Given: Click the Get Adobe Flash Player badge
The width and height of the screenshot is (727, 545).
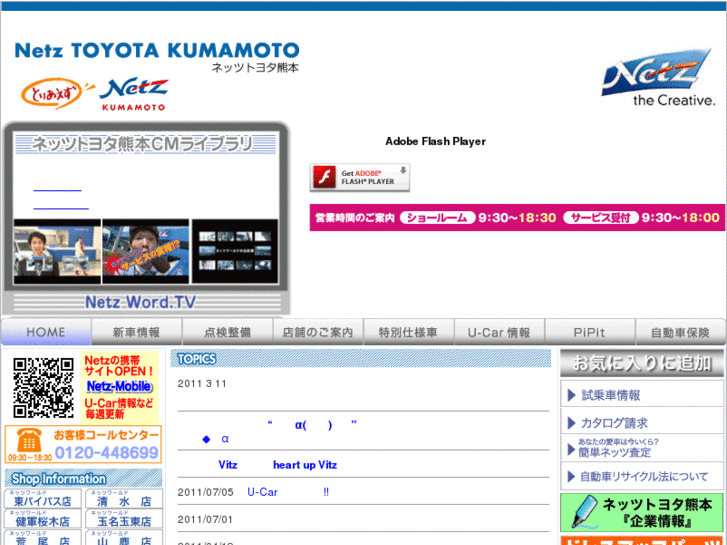Looking at the screenshot, I should [360, 177].
